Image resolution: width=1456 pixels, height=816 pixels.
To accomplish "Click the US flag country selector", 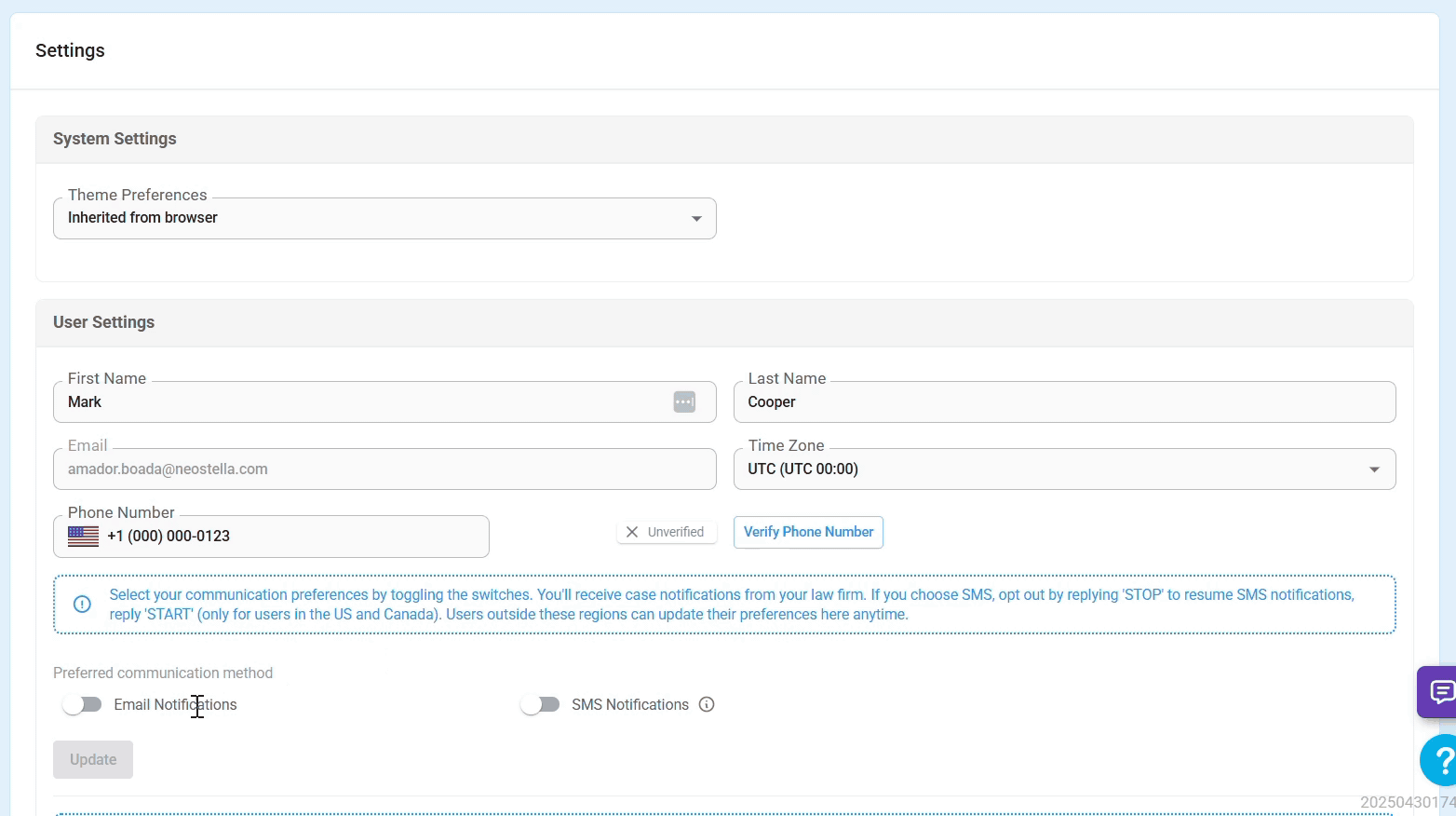I will click(83, 537).
